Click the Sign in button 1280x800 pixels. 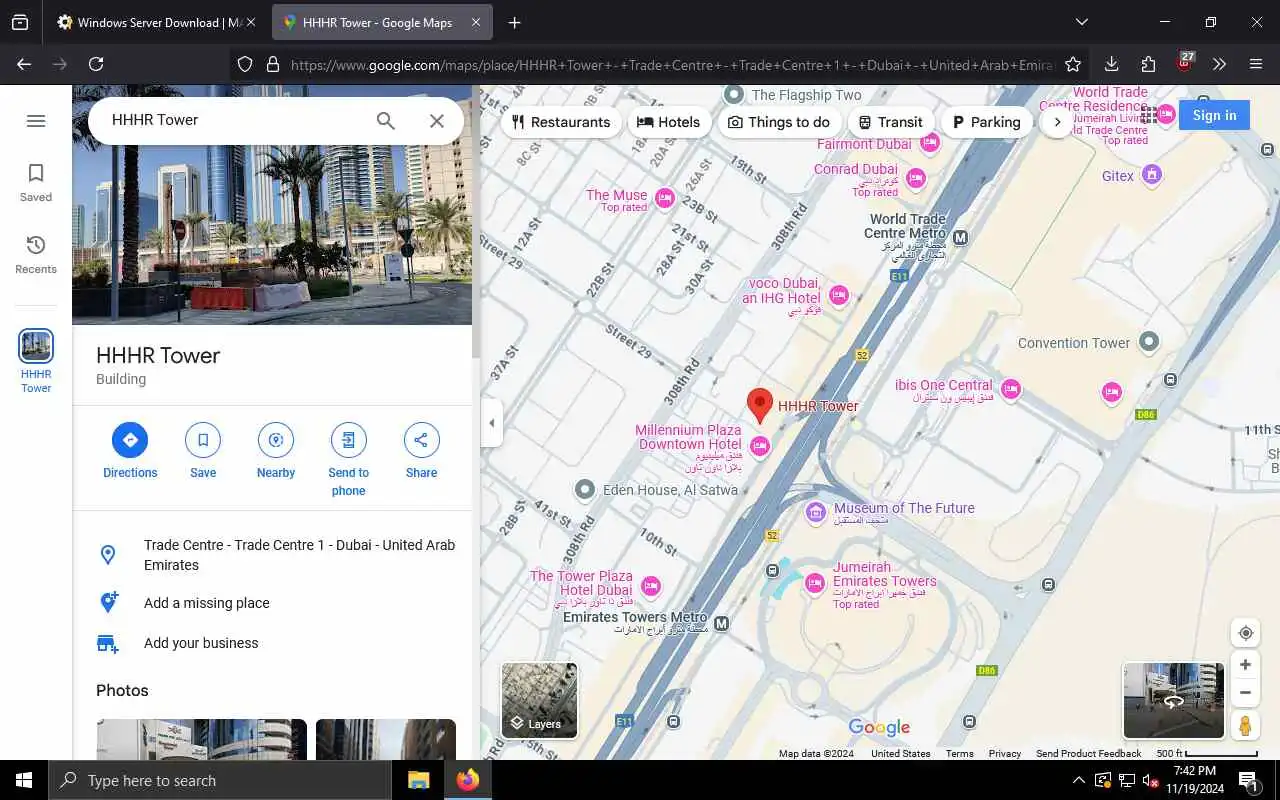pyautogui.click(x=1214, y=115)
